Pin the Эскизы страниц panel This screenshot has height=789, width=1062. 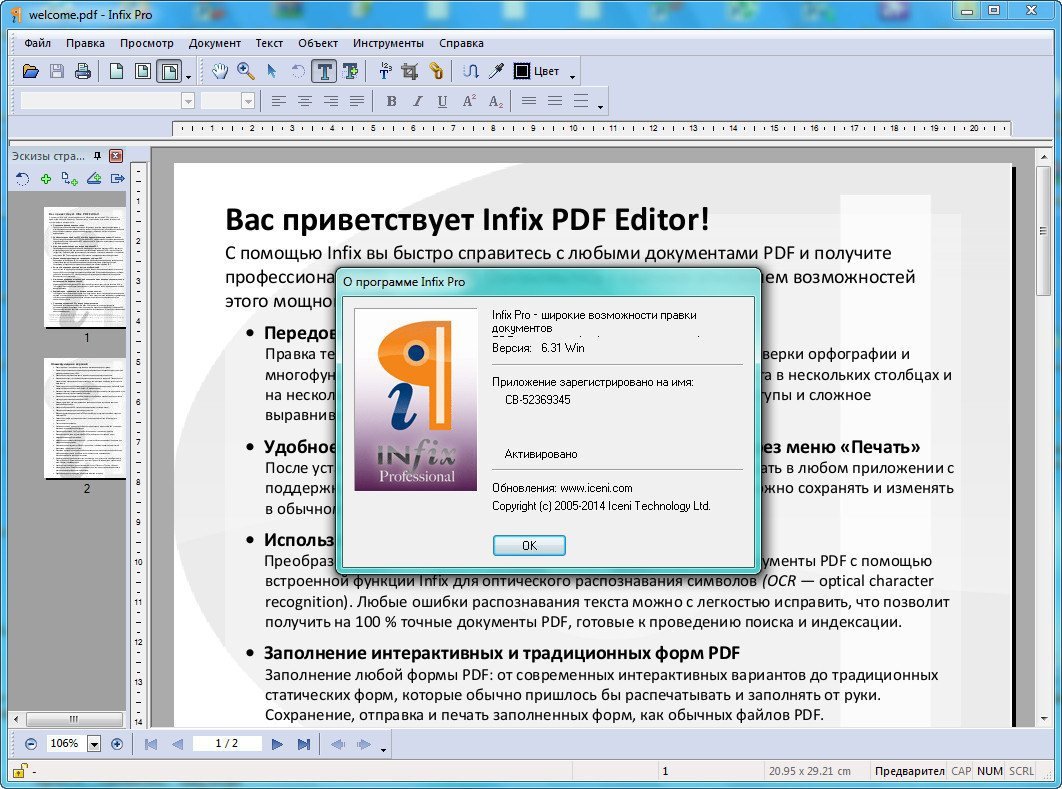click(98, 156)
